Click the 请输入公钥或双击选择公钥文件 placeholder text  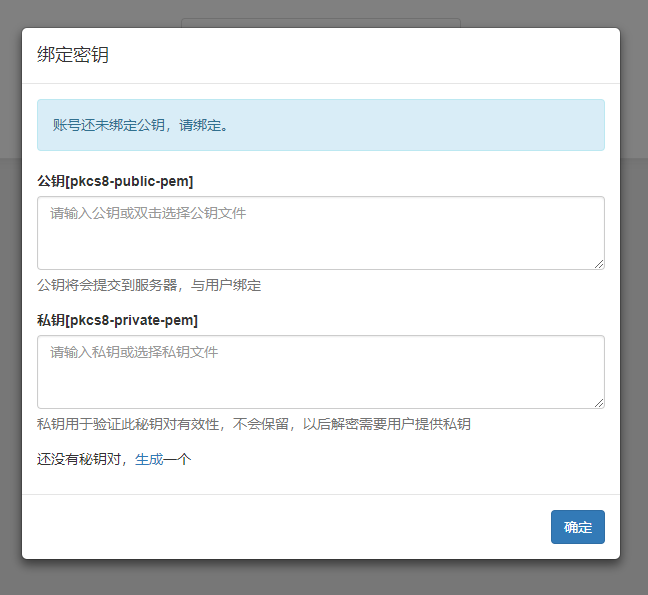[148, 213]
